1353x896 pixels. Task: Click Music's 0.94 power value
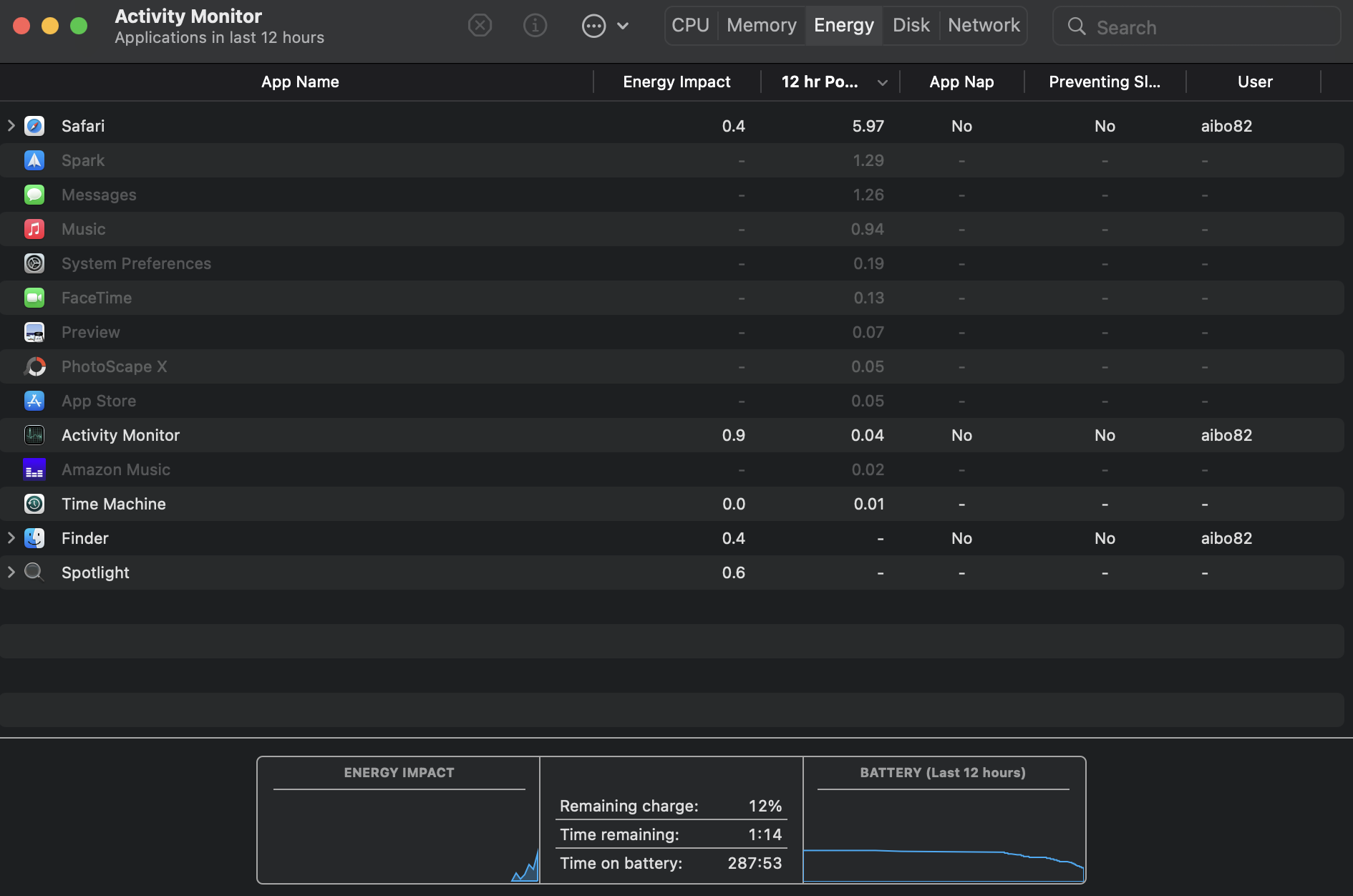tap(868, 229)
